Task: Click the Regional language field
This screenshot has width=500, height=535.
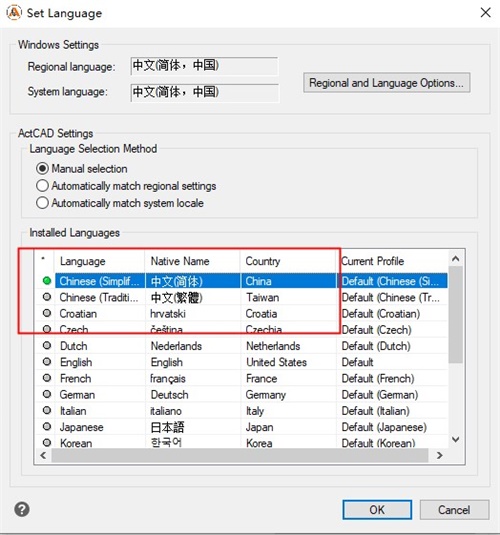Action: (204, 66)
